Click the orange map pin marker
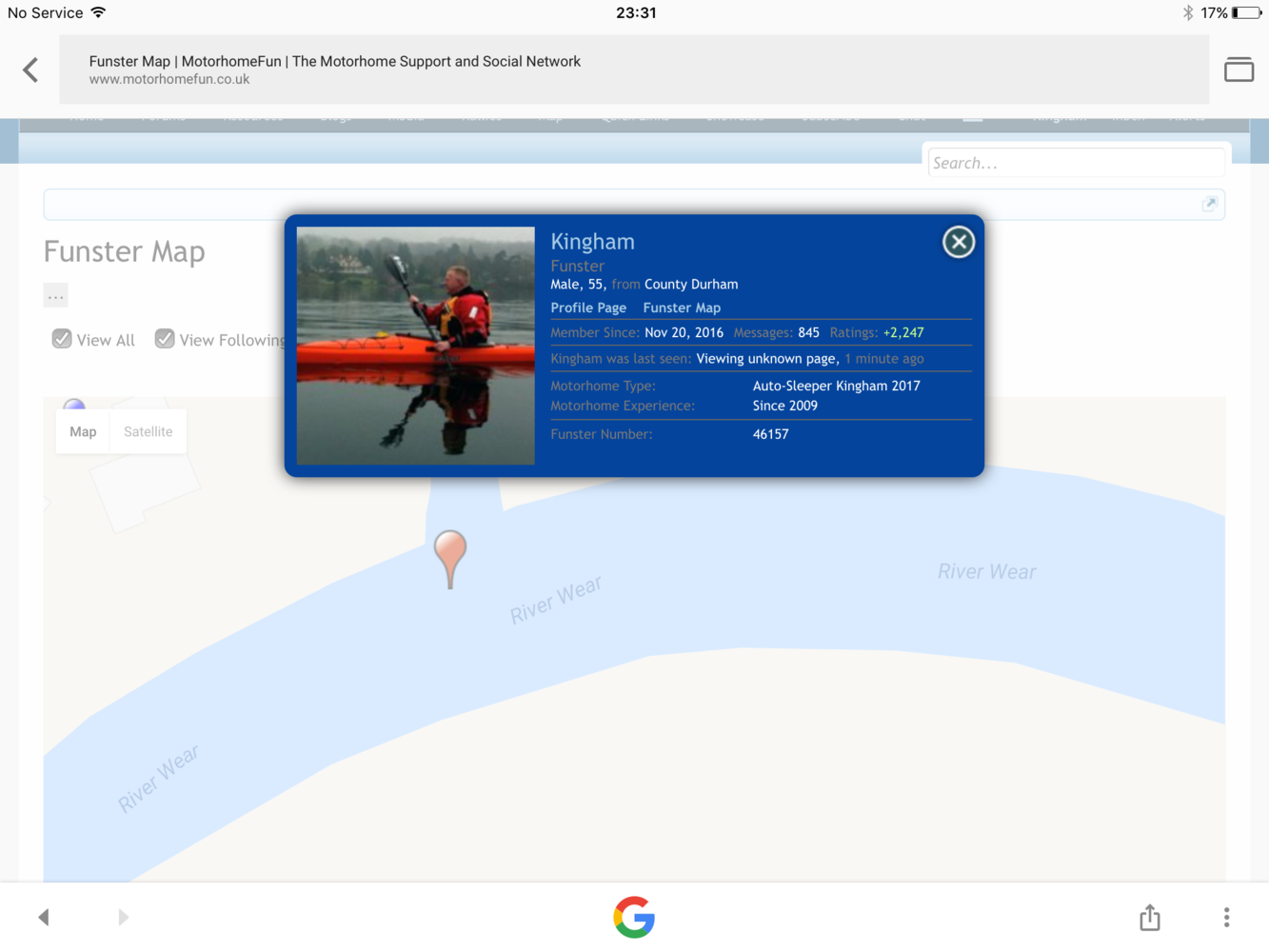 (x=450, y=560)
